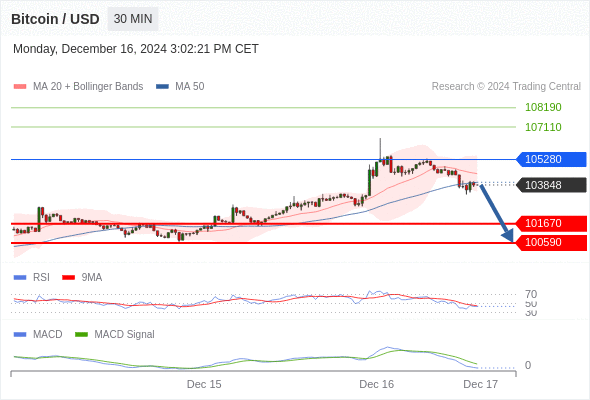Viewport: 590px width, 400px height.
Task: Select the black 103848 current price tag
Action: point(551,185)
